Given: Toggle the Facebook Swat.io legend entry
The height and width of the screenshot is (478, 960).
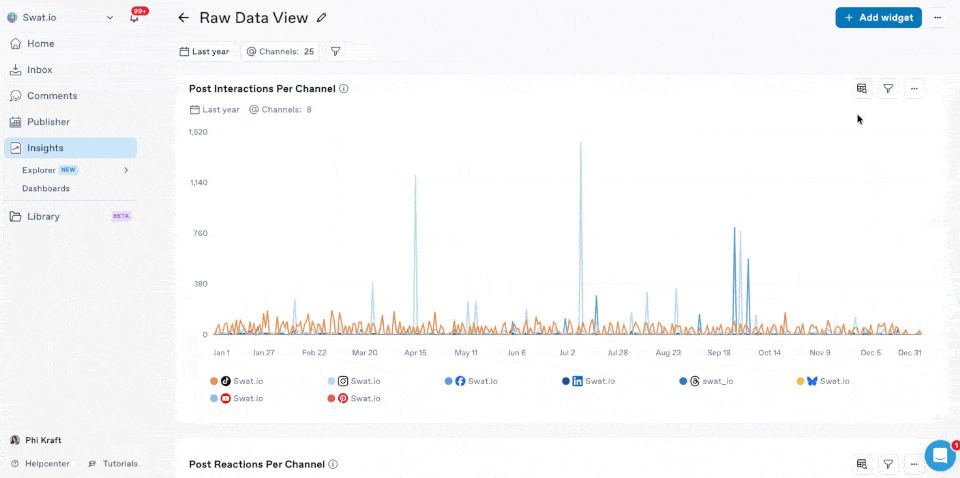Looking at the screenshot, I should [471, 381].
